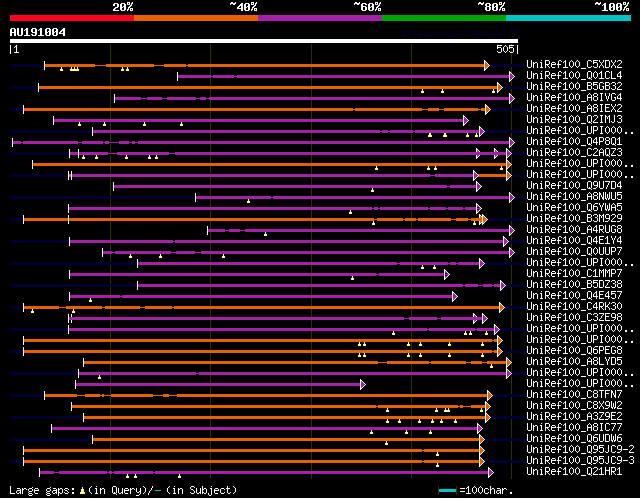Click the purple alignment bar of UniRef100_Q01CL4
This screenshot has width=640, height=498.
(x=345, y=76)
